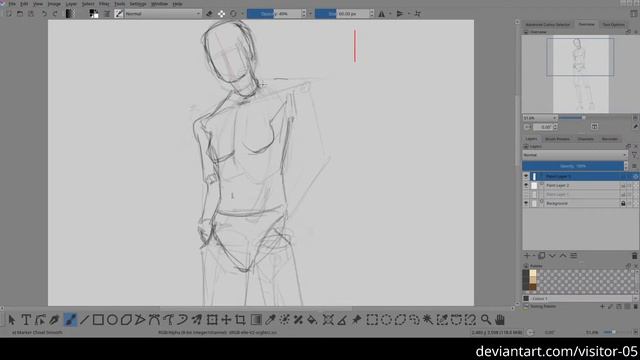Image resolution: width=640 pixels, height=360 pixels.
Task: Select the Move tool
Action: tap(226, 320)
